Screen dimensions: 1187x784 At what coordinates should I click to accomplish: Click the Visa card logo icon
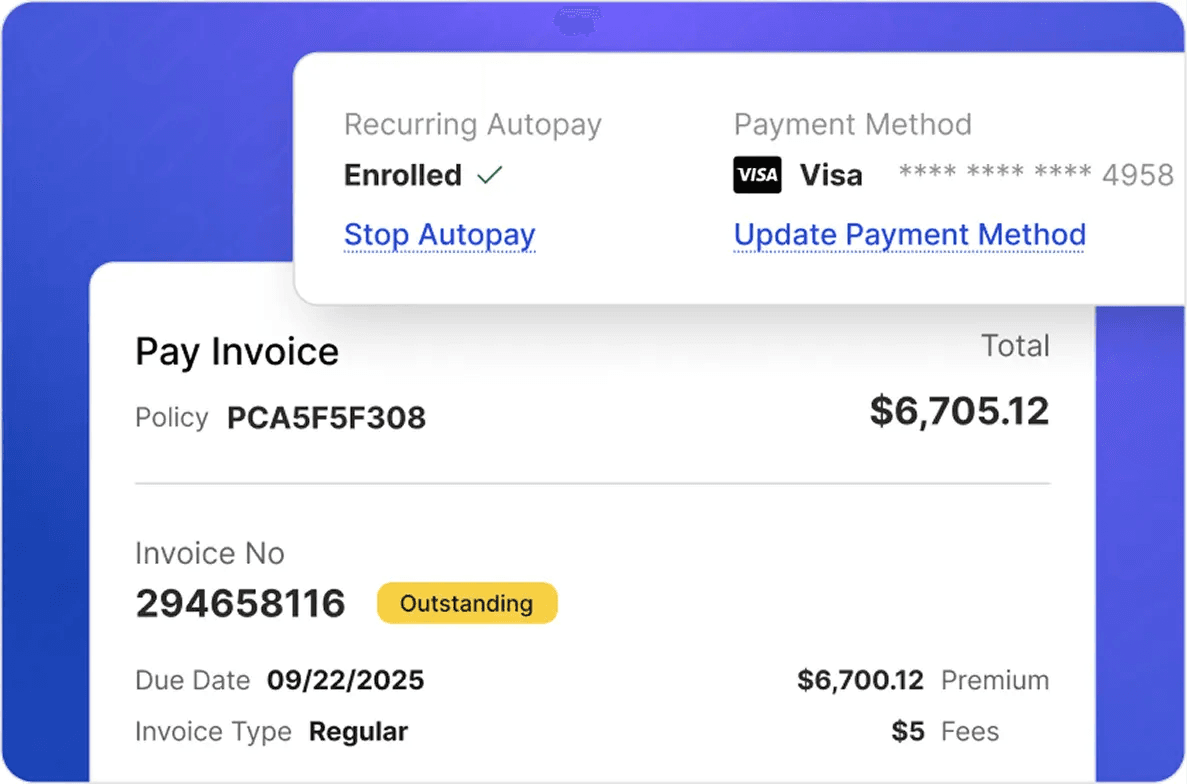(x=757, y=176)
